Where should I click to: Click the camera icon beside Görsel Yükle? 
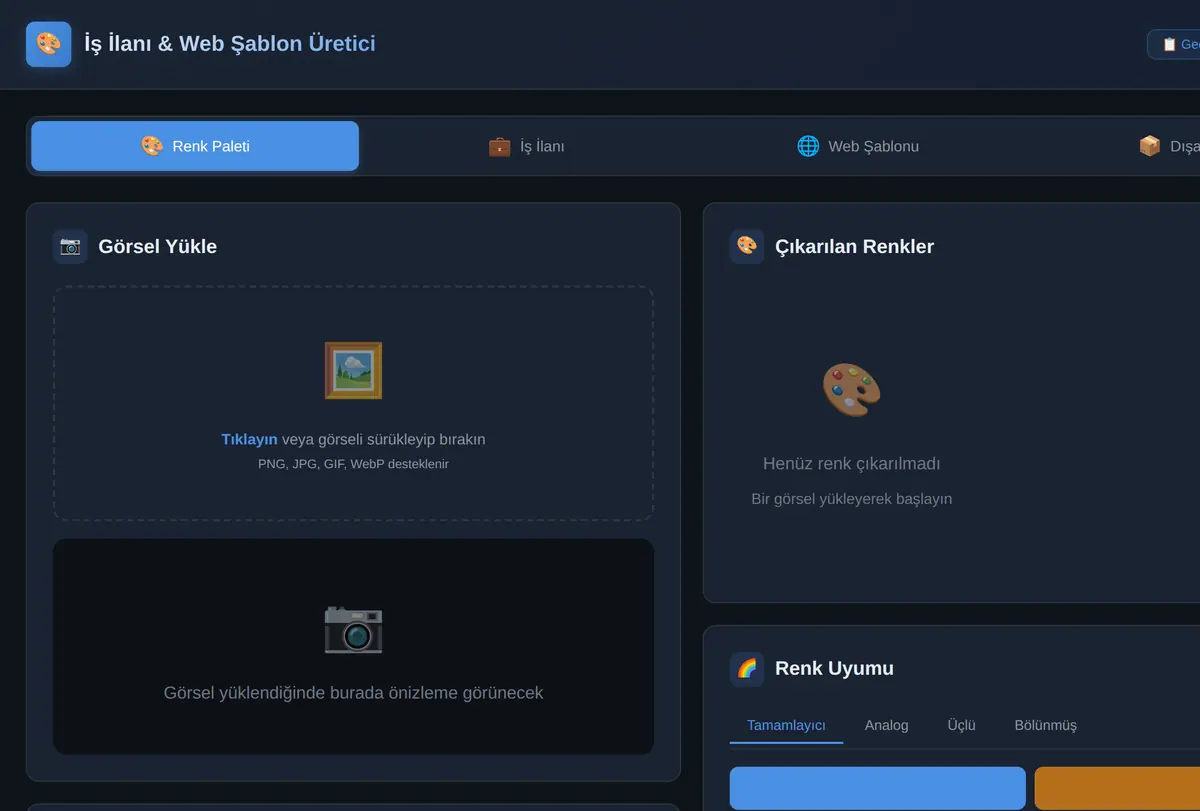coord(70,246)
